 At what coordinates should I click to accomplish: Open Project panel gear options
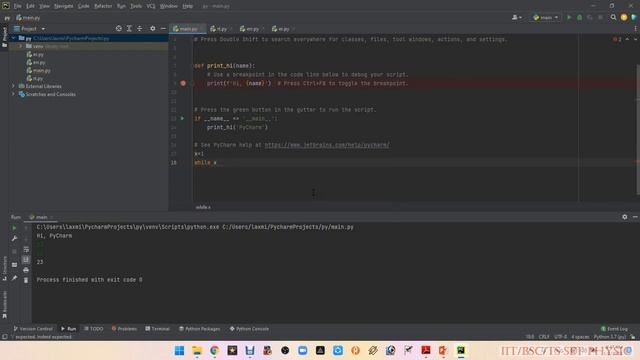pyautogui.click(x=153, y=29)
